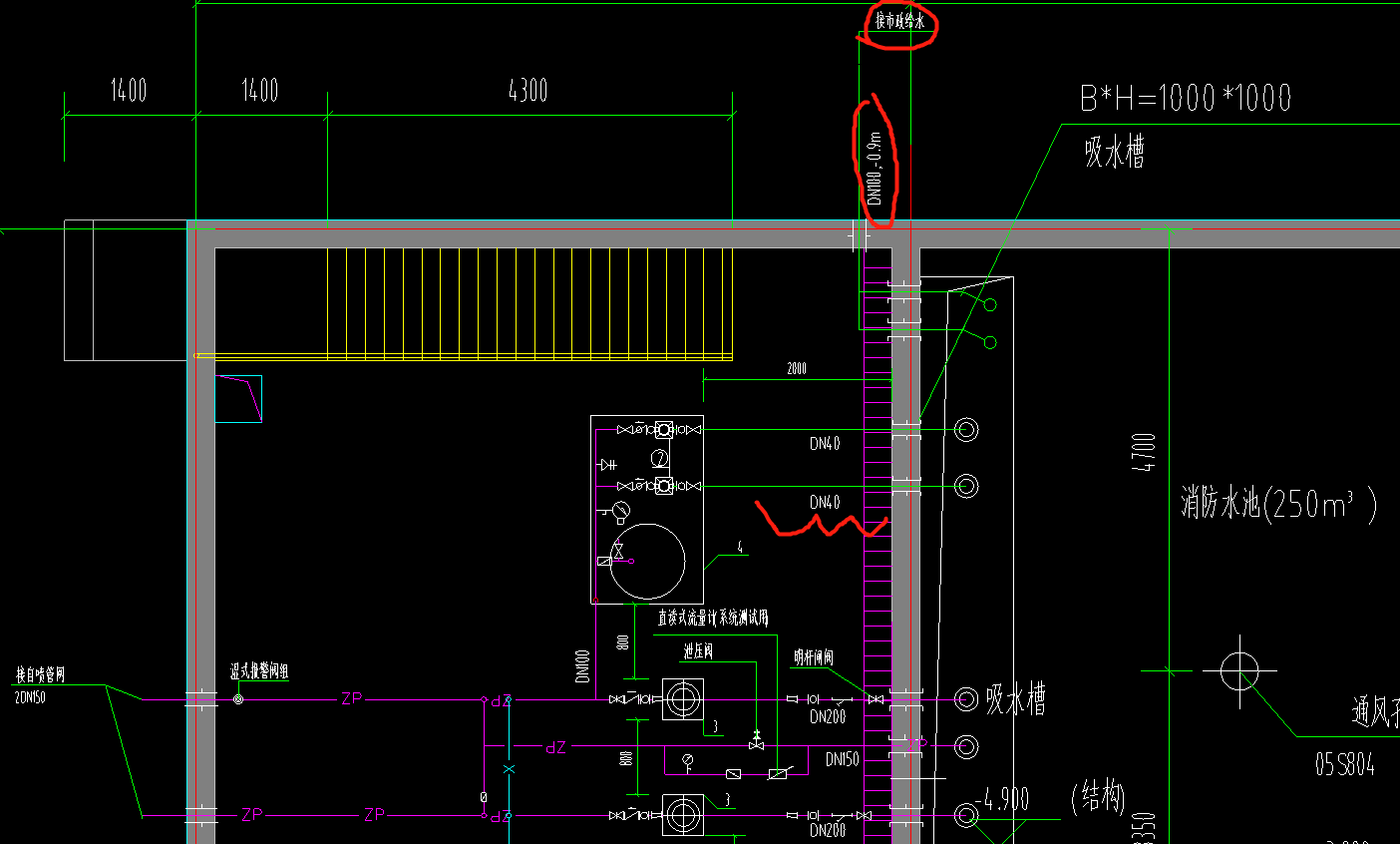Select the relief valve symbol under the 泄压阀 leader

(x=757, y=741)
